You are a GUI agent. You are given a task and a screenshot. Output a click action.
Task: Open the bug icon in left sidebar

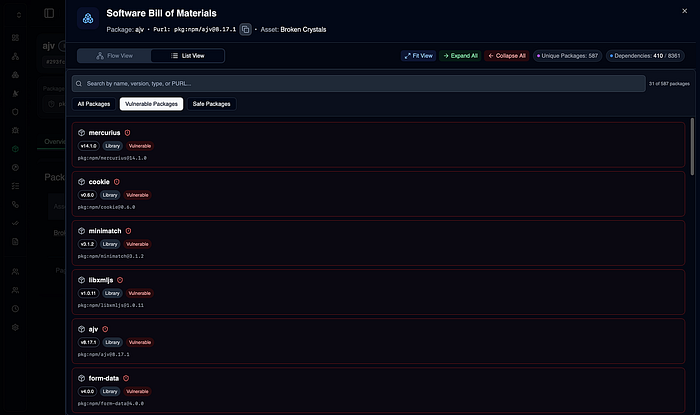(x=15, y=130)
